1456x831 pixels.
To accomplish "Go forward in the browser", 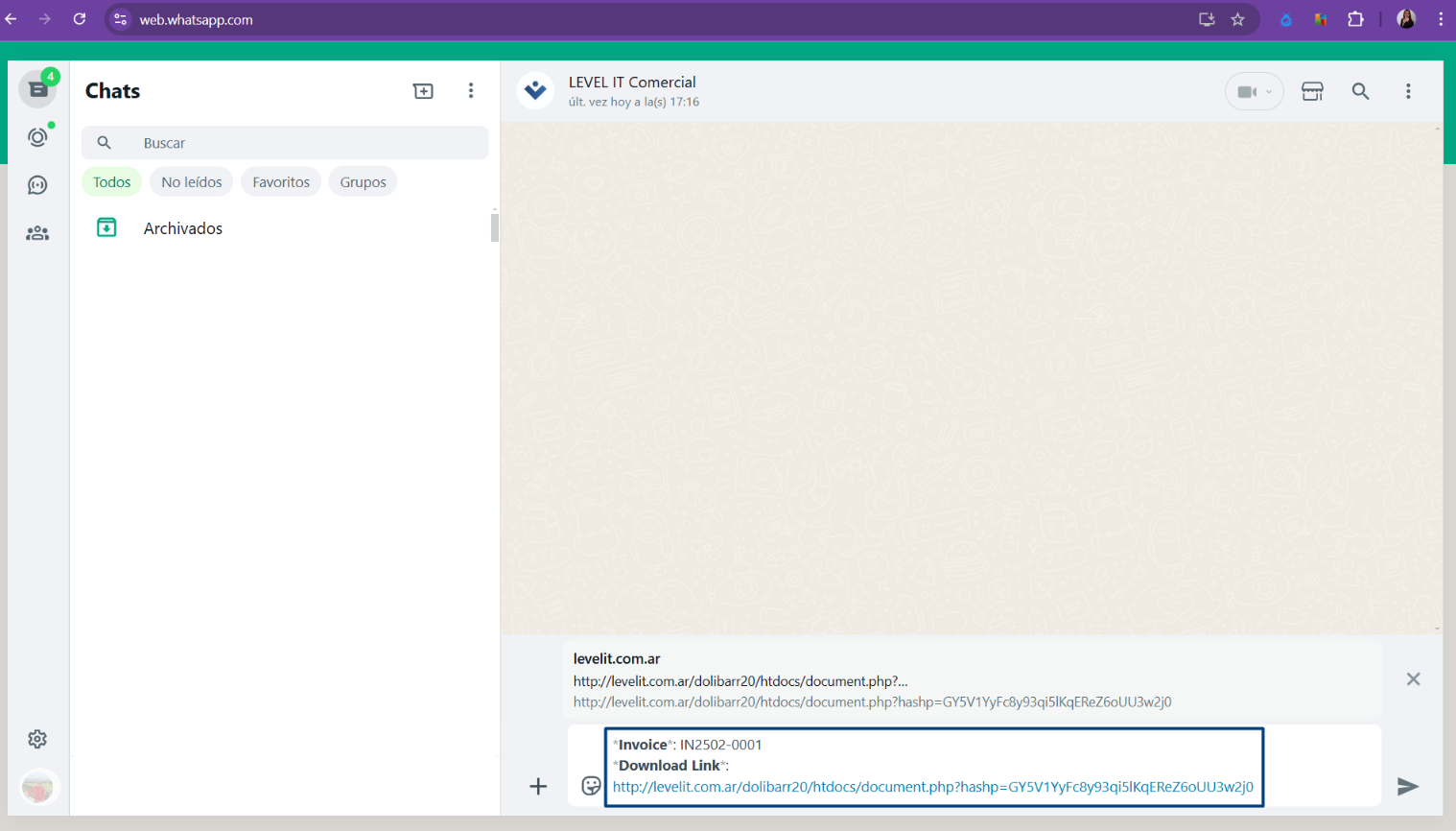I will 45,19.
